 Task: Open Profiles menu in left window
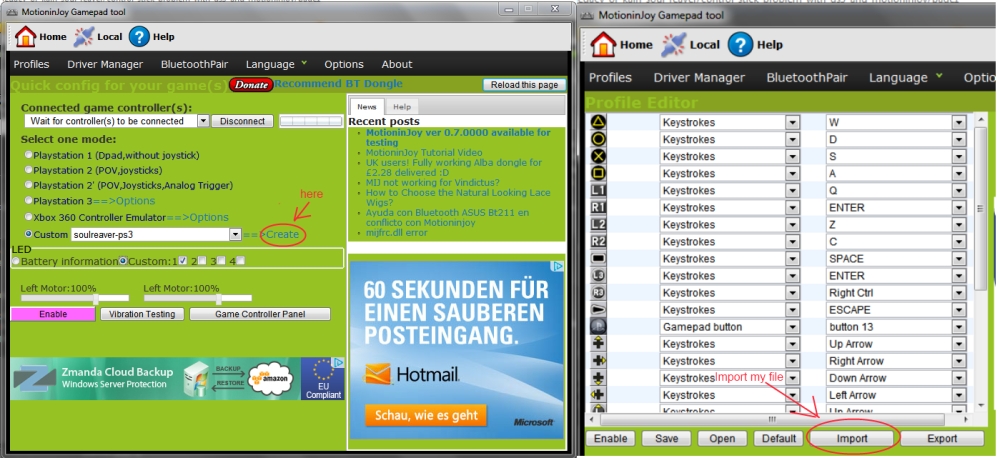pos(31,64)
